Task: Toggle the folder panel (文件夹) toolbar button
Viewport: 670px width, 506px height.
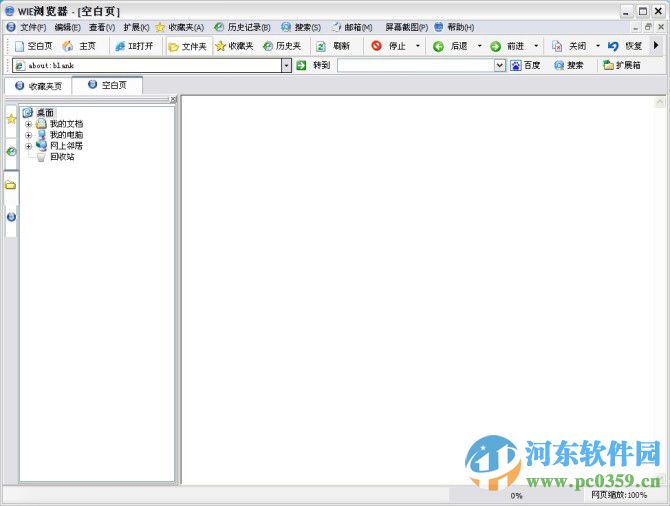Action: (x=188, y=46)
